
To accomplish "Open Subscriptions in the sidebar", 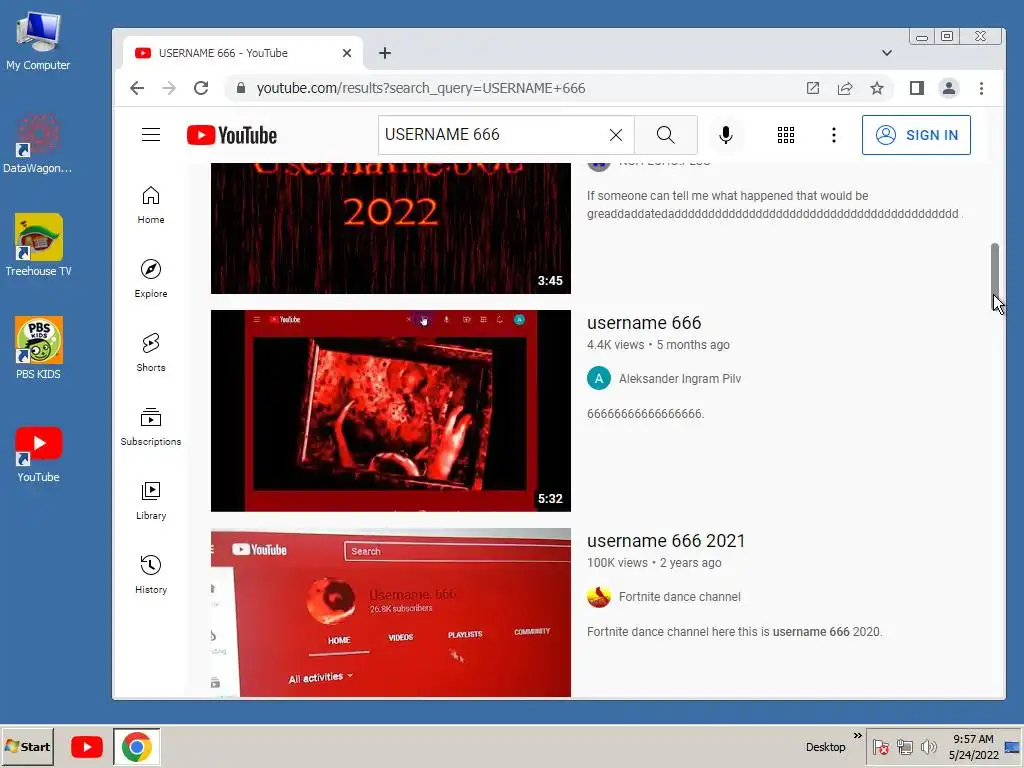I will point(151,426).
